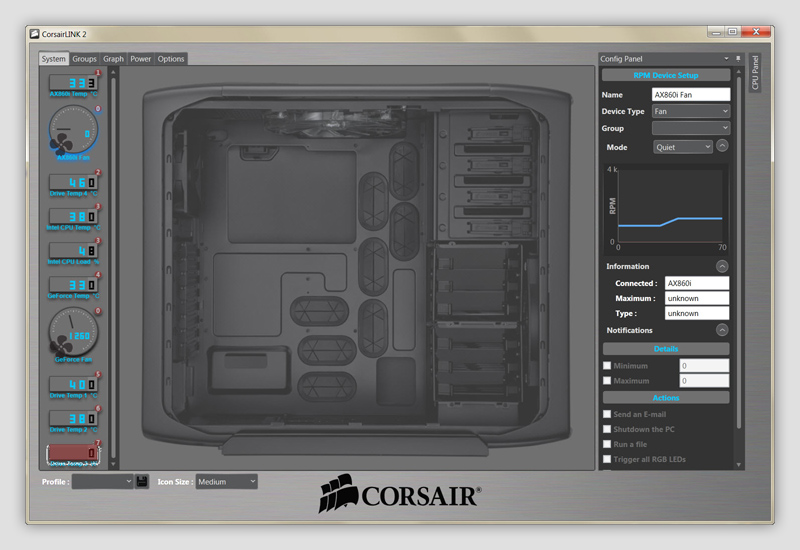Image resolution: width=800 pixels, height=550 pixels.
Task: Click the Name input field
Action: [x=691, y=94]
